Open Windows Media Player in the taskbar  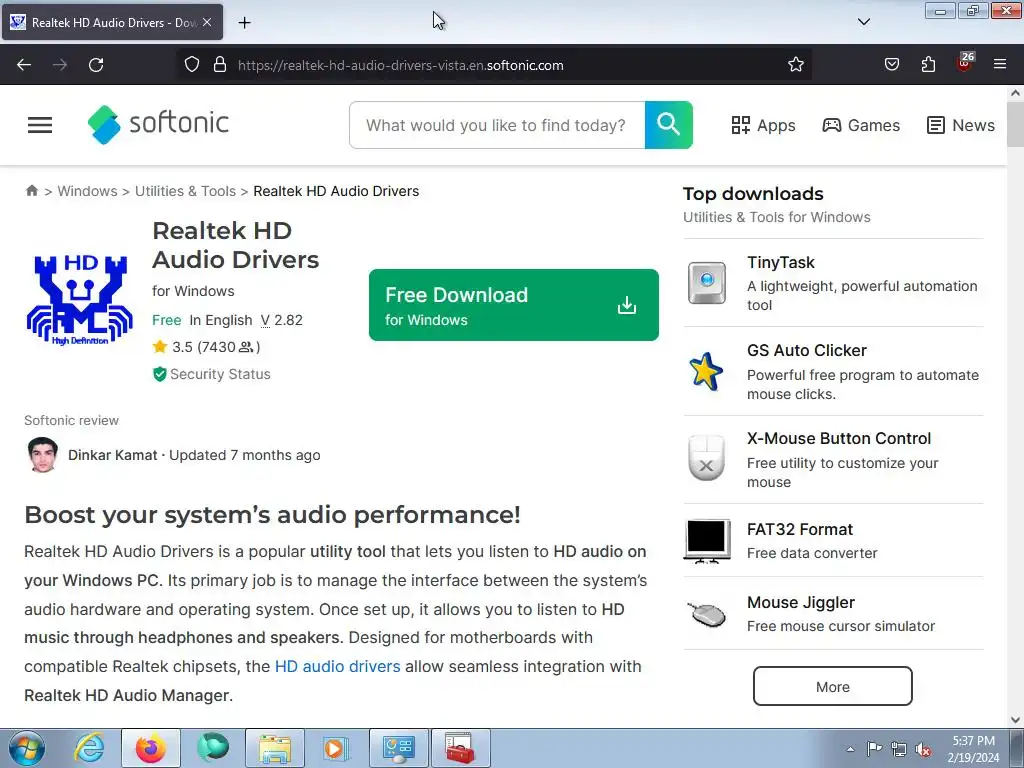pyautogui.click(x=337, y=748)
